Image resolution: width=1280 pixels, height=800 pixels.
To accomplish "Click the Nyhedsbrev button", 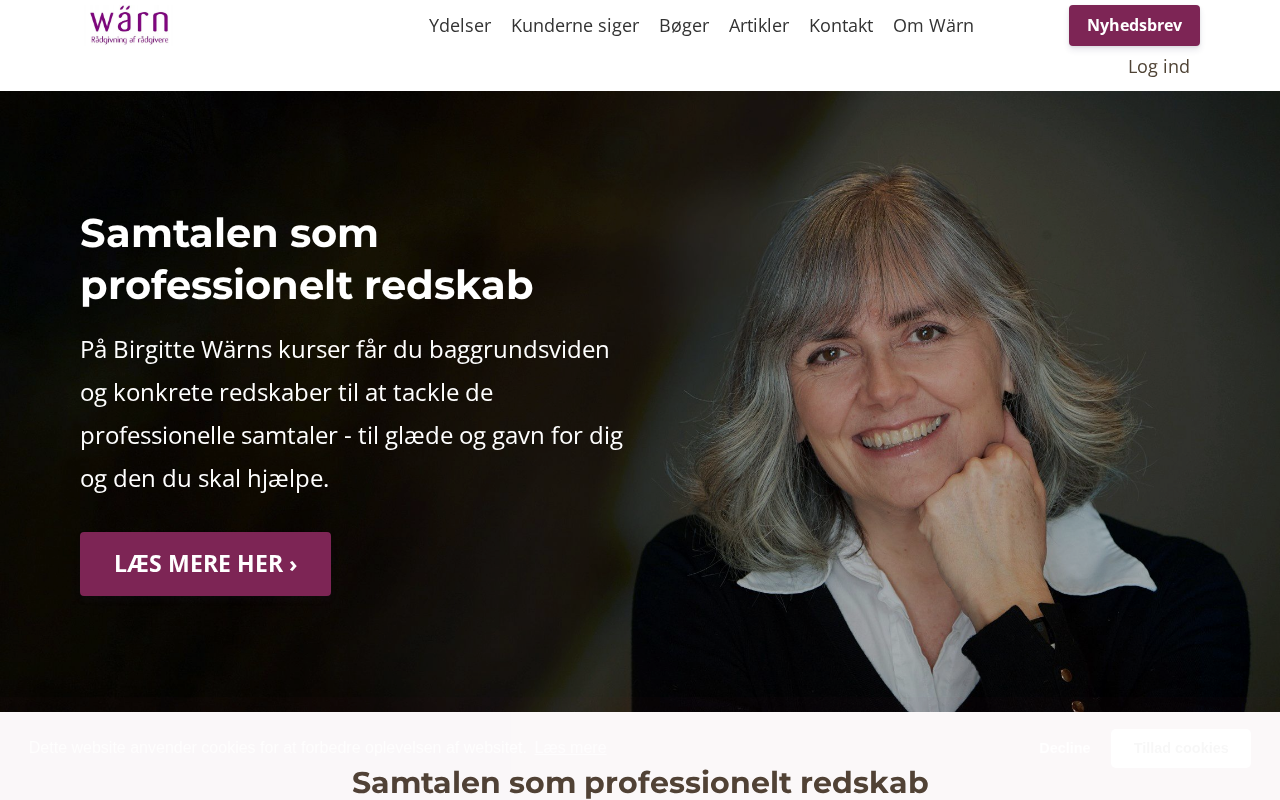I will pyautogui.click(x=1134, y=25).
